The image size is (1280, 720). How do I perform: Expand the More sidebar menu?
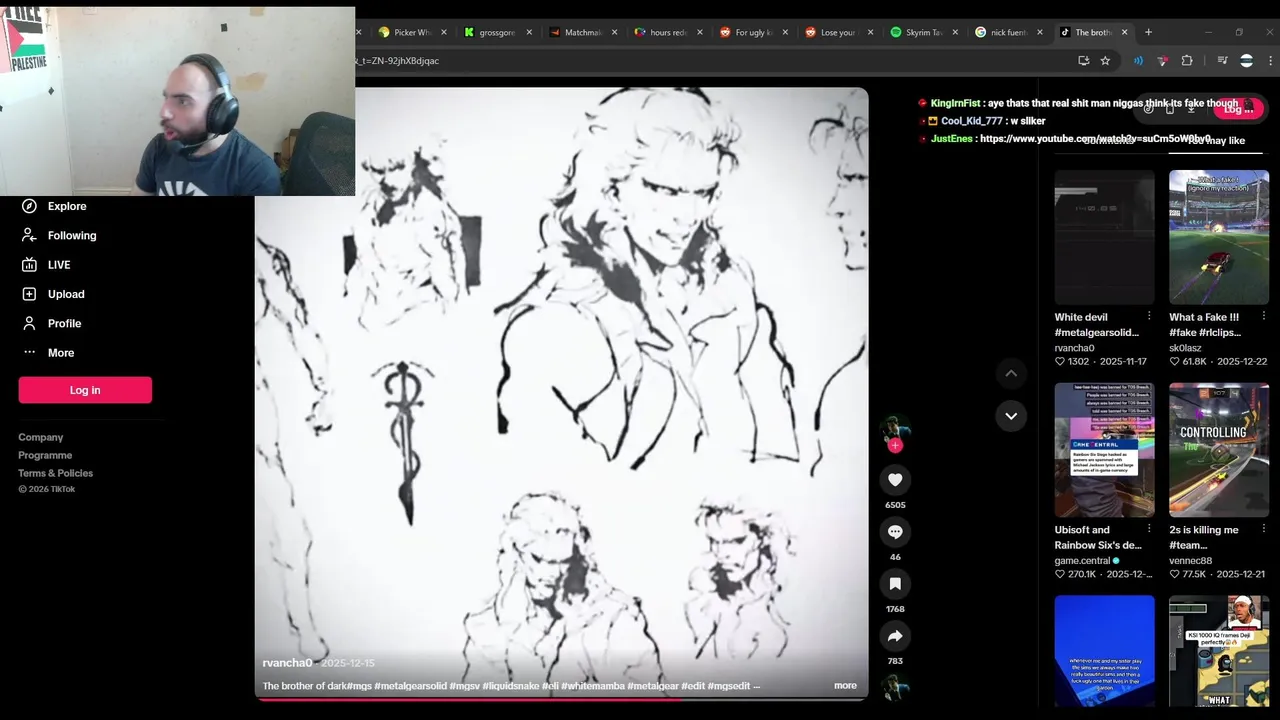(49, 353)
